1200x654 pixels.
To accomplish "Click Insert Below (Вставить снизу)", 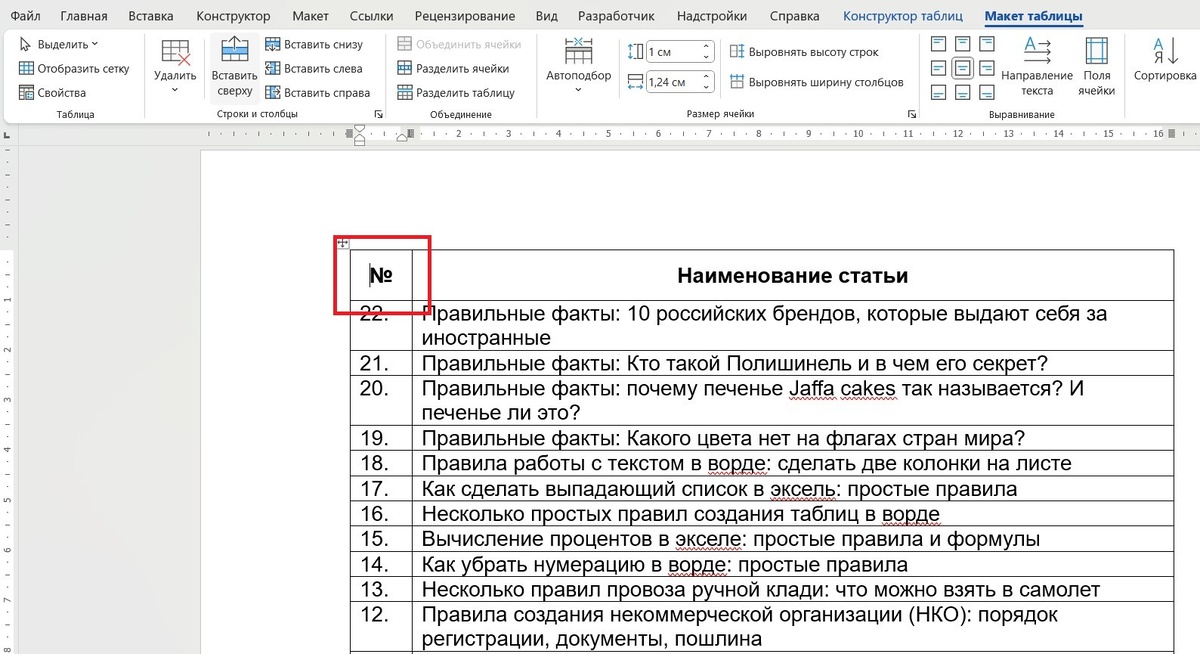I will click(314, 44).
